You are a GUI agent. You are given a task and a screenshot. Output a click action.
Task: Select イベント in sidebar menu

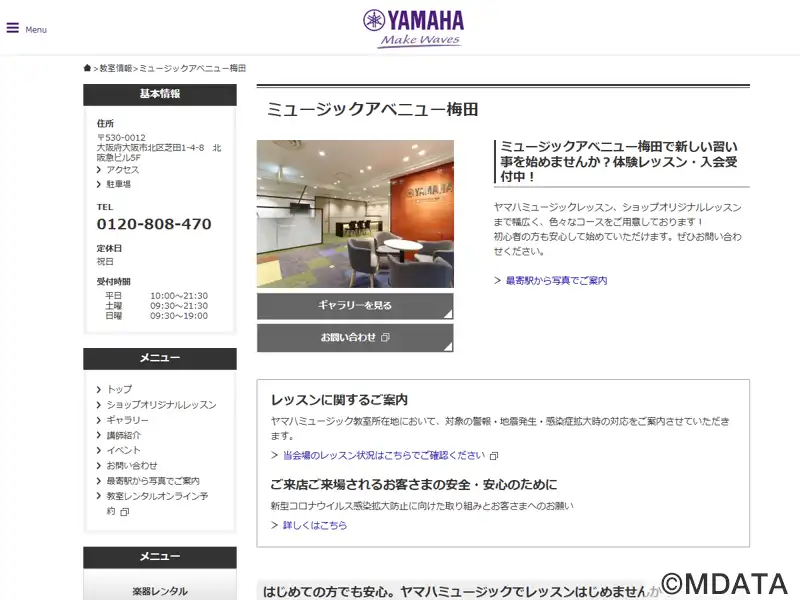tap(123, 450)
